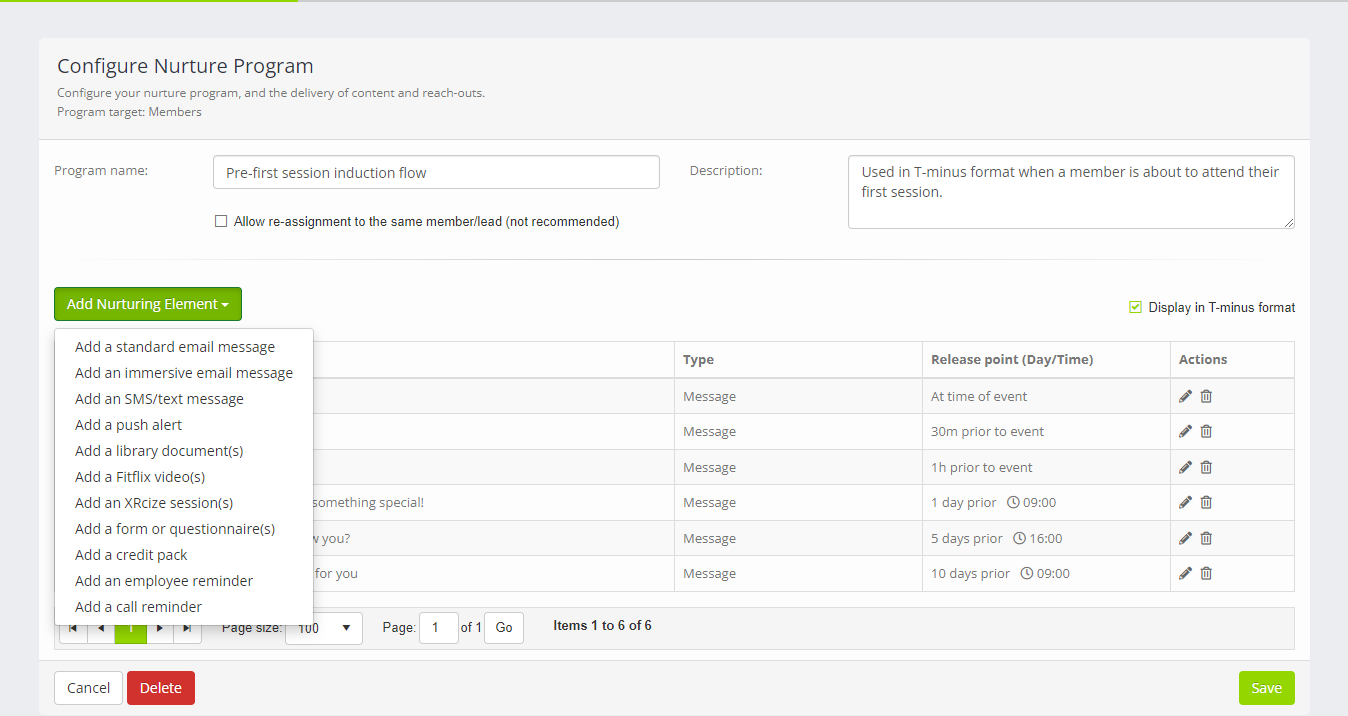
Task: Delete the '1h prior to event' row
Action: click(x=1206, y=467)
